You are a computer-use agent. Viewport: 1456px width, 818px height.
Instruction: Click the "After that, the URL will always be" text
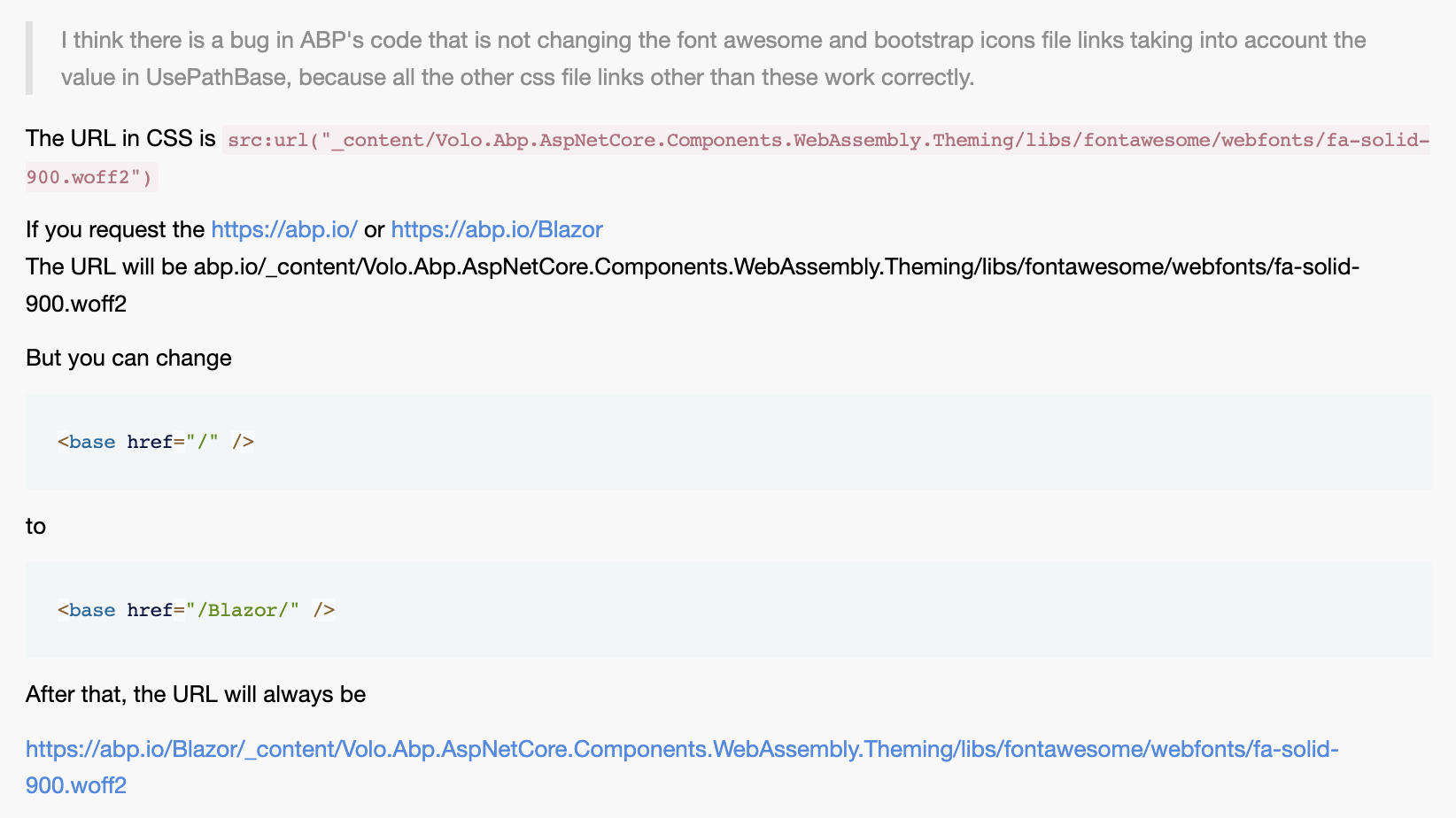point(196,695)
